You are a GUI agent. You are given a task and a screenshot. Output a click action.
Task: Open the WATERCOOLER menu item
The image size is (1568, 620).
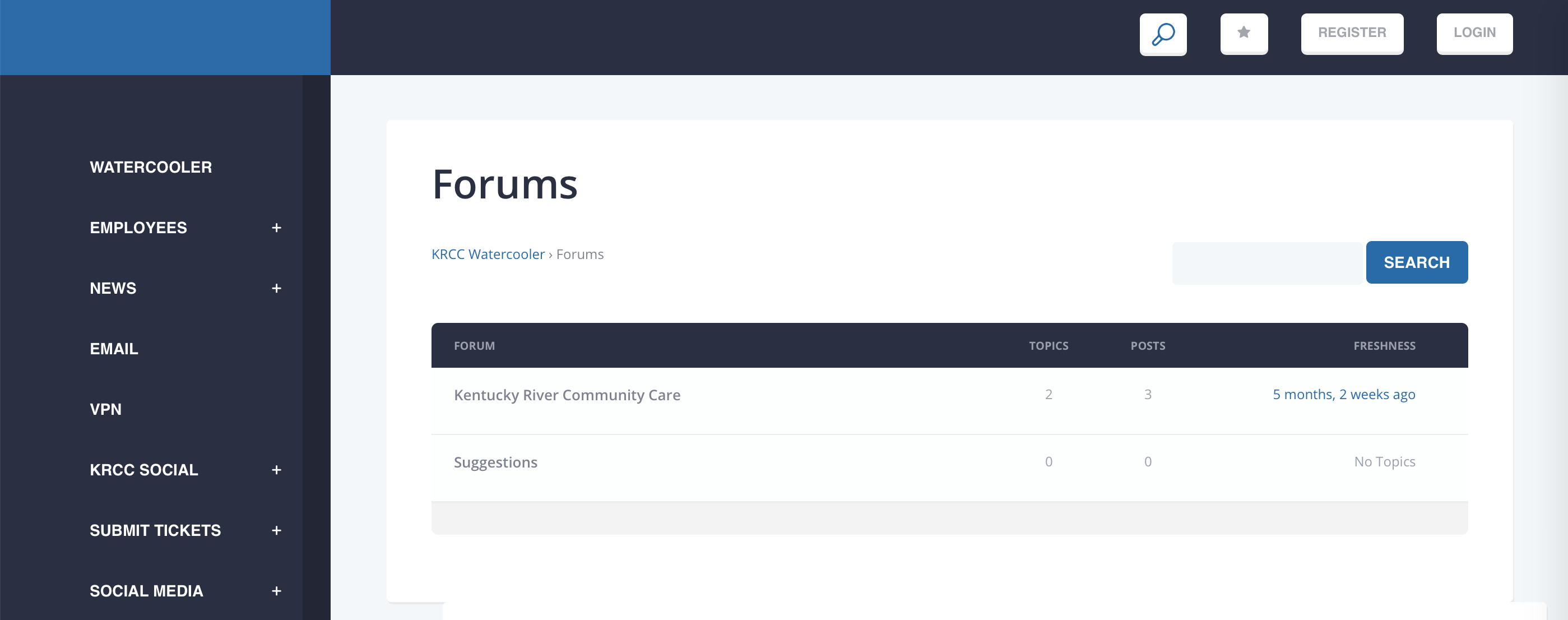point(151,167)
